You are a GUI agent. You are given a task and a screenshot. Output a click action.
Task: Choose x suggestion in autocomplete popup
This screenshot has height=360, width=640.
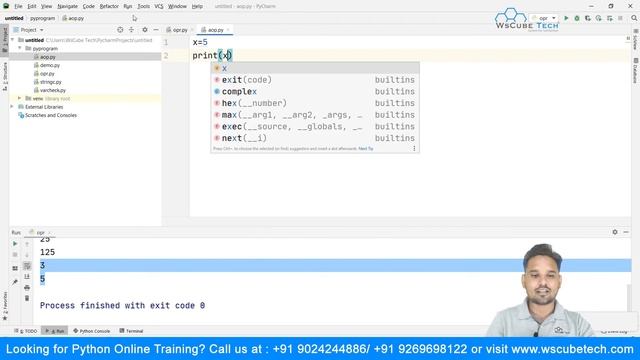pos(315,68)
